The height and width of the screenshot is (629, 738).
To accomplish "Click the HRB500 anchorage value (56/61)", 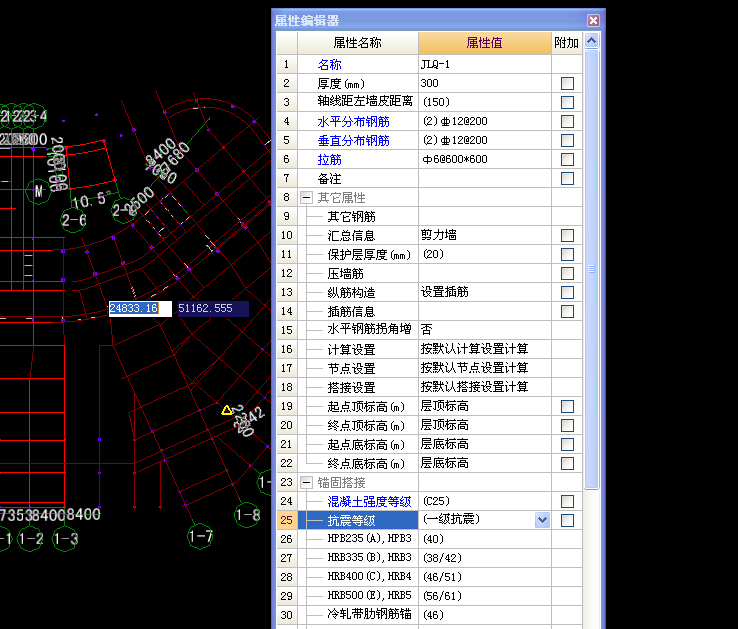I will click(484, 596).
